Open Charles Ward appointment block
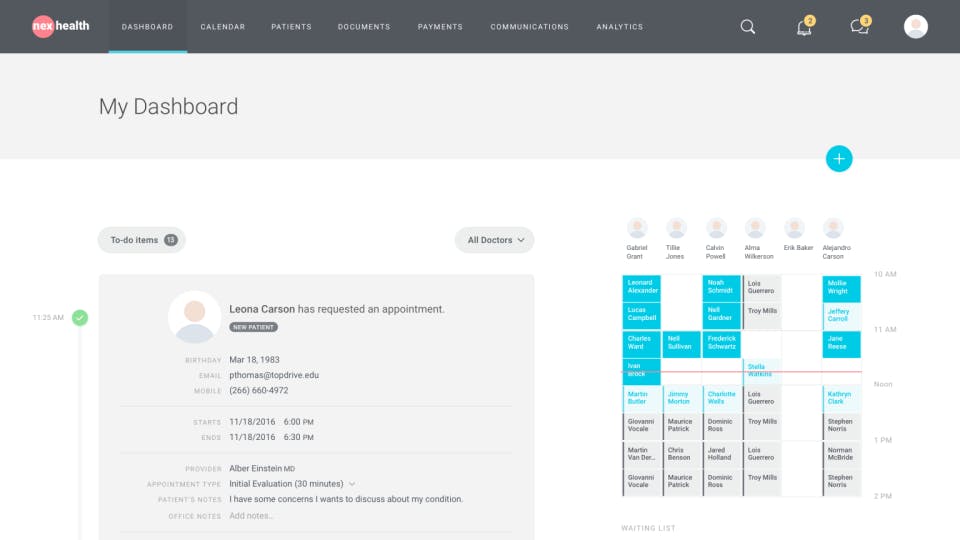This screenshot has height=540, width=960. pos(642,344)
